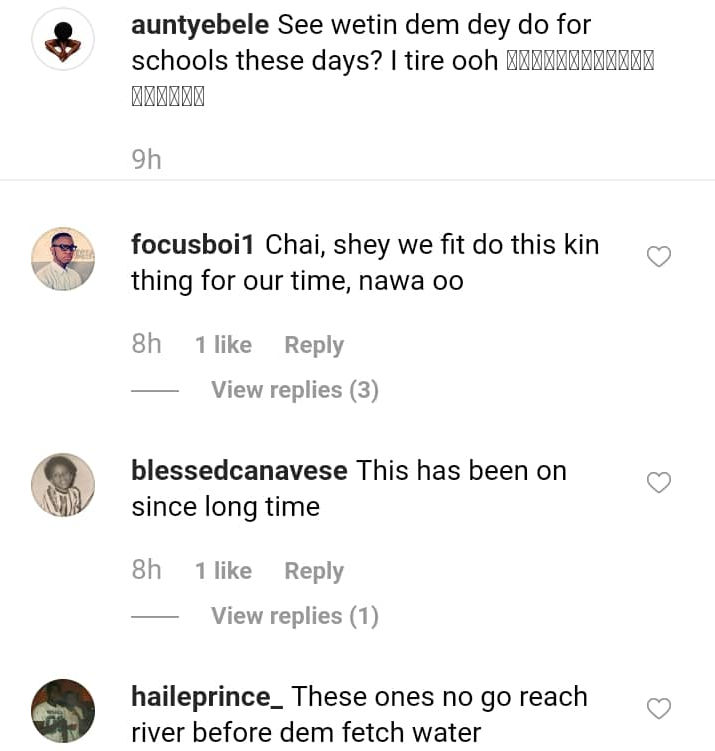Tap heart on haileprince_'s comment
The image size is (715, 751).
(x=658, y=709)
